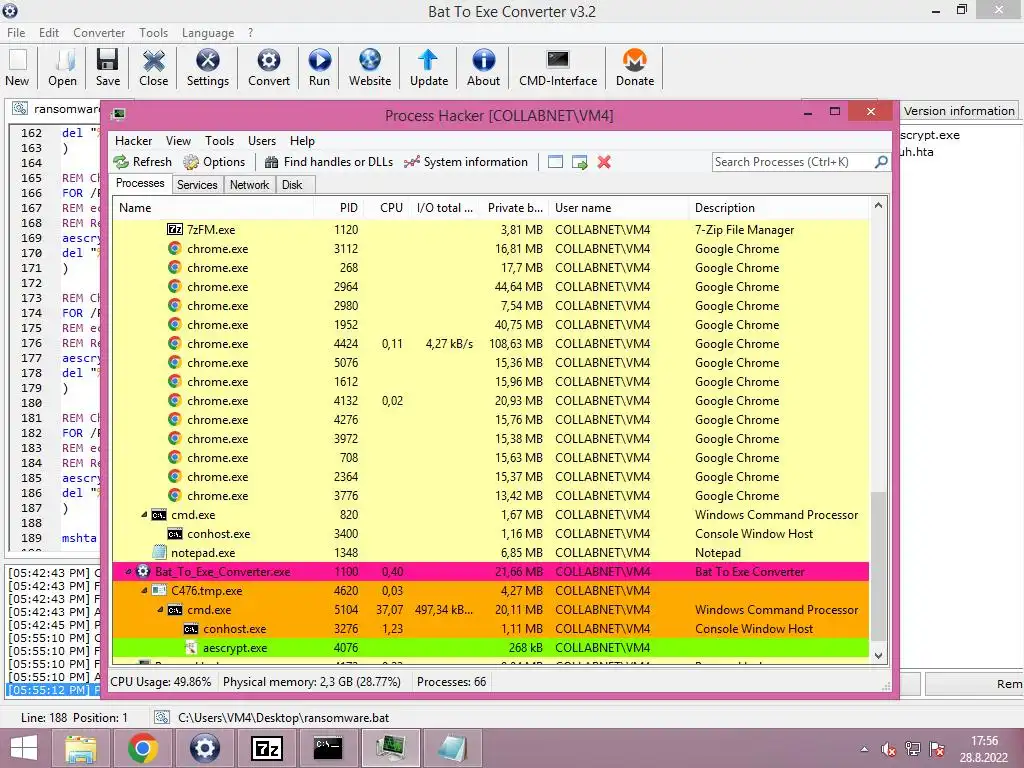Open the Users menu
Image resolution: width=1024 pixels, height=768 pixels.
click(x=262, y=141)
